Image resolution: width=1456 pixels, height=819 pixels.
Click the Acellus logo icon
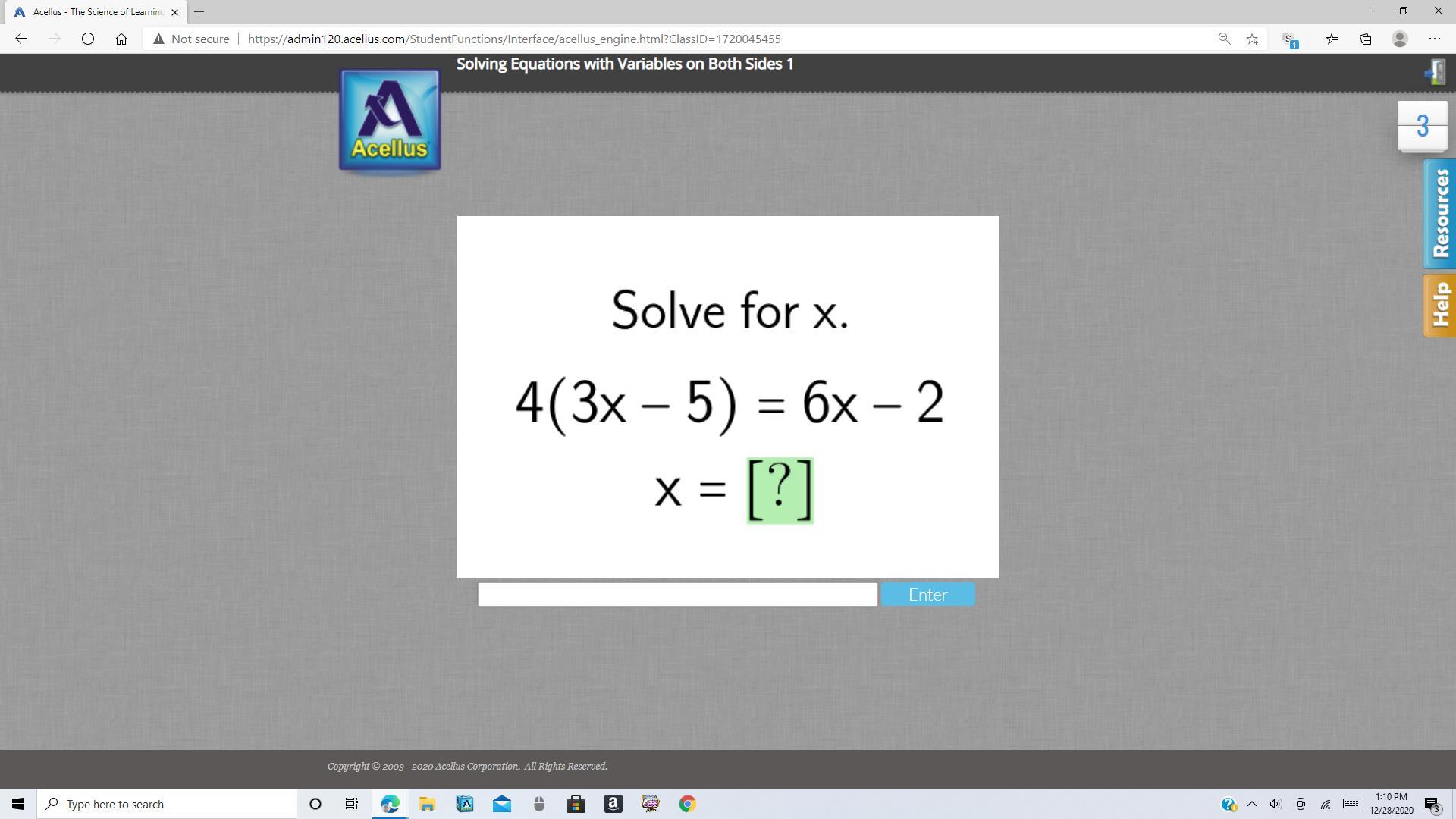tap(390, 120)
